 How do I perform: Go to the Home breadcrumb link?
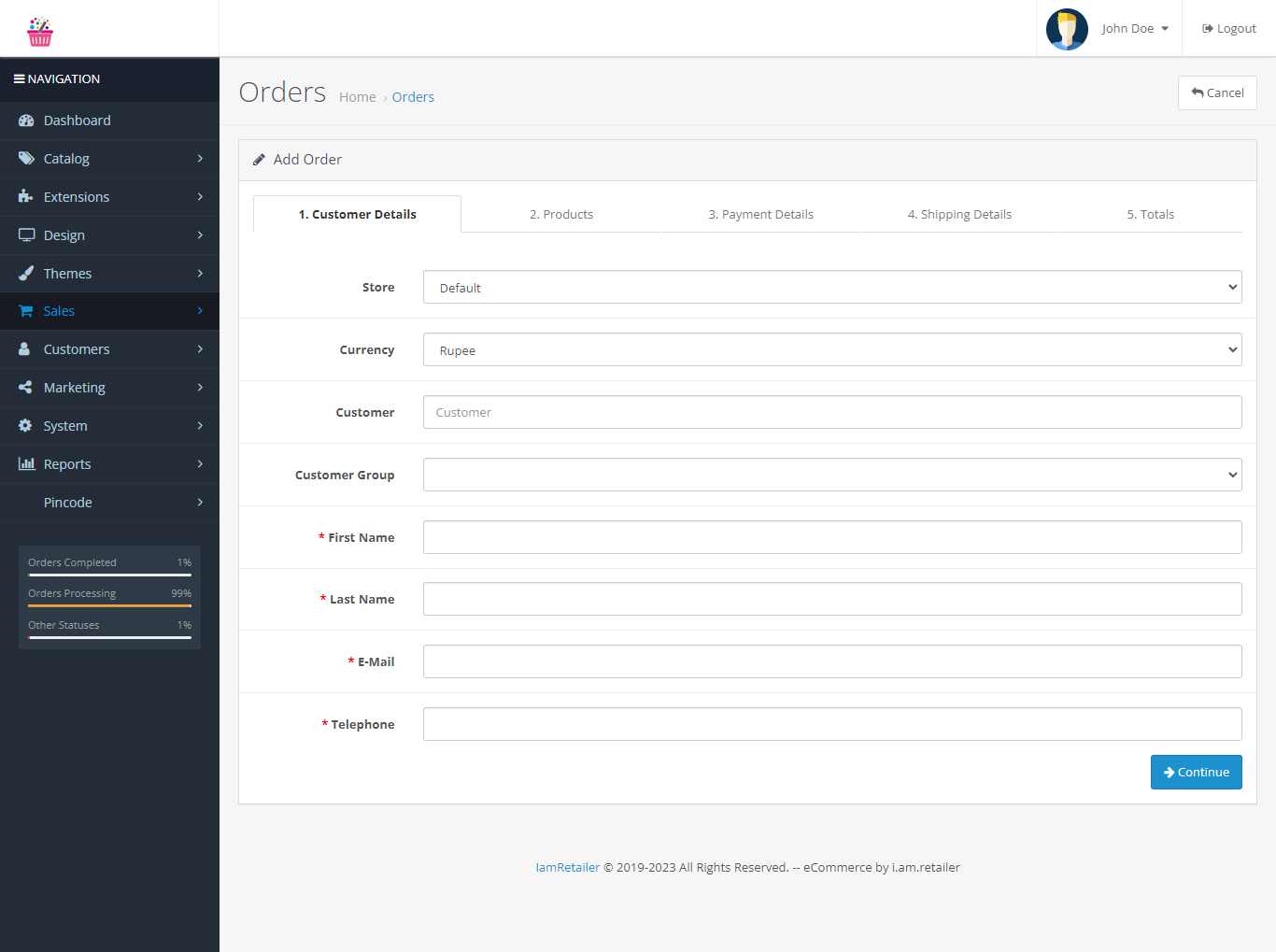pyautogui.click(x=357, y=97)
